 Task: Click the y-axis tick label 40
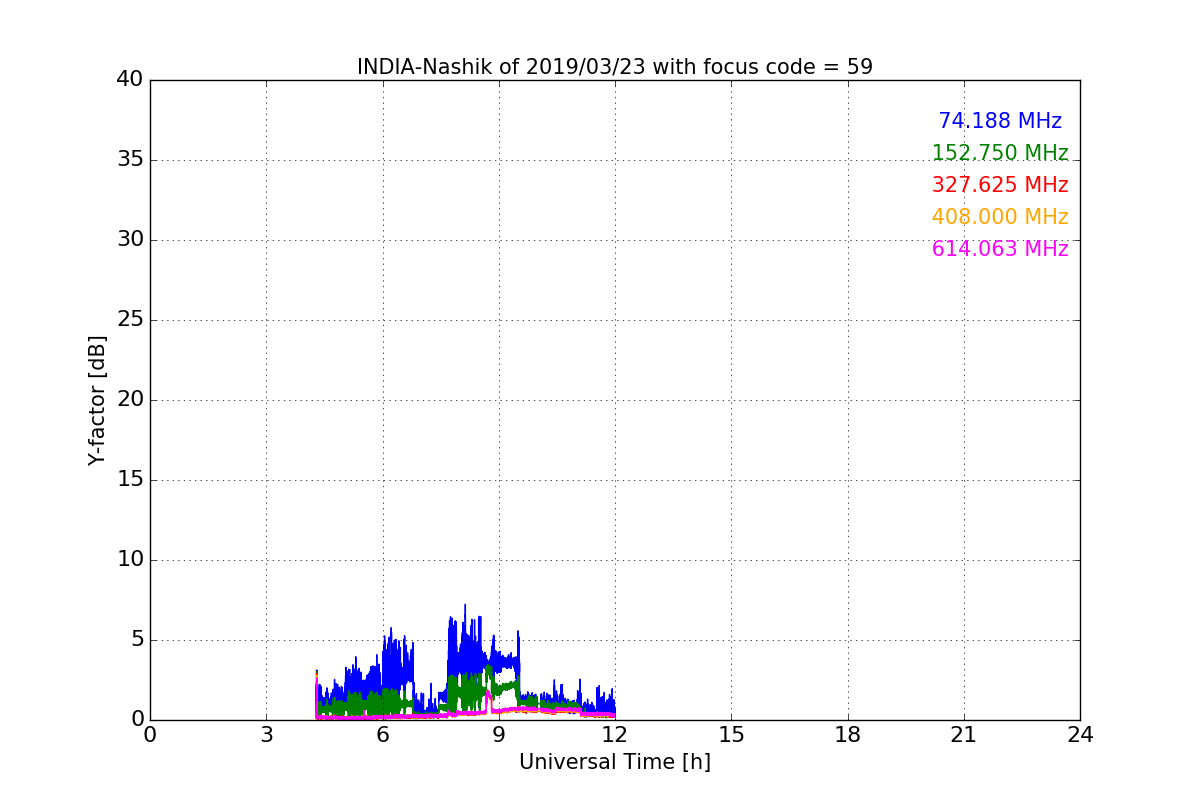(129, 80)
